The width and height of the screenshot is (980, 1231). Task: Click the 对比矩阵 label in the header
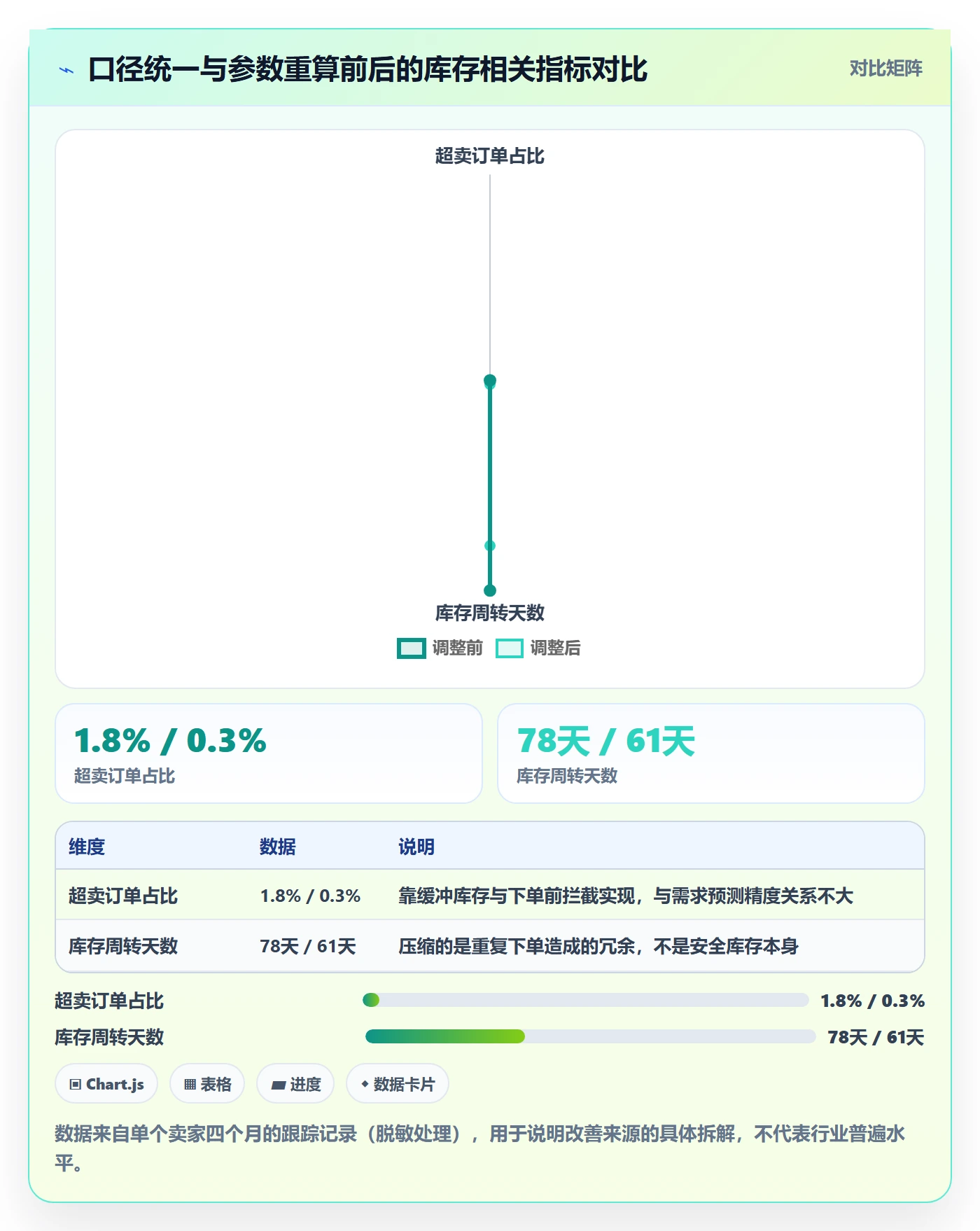click(885, 68)
